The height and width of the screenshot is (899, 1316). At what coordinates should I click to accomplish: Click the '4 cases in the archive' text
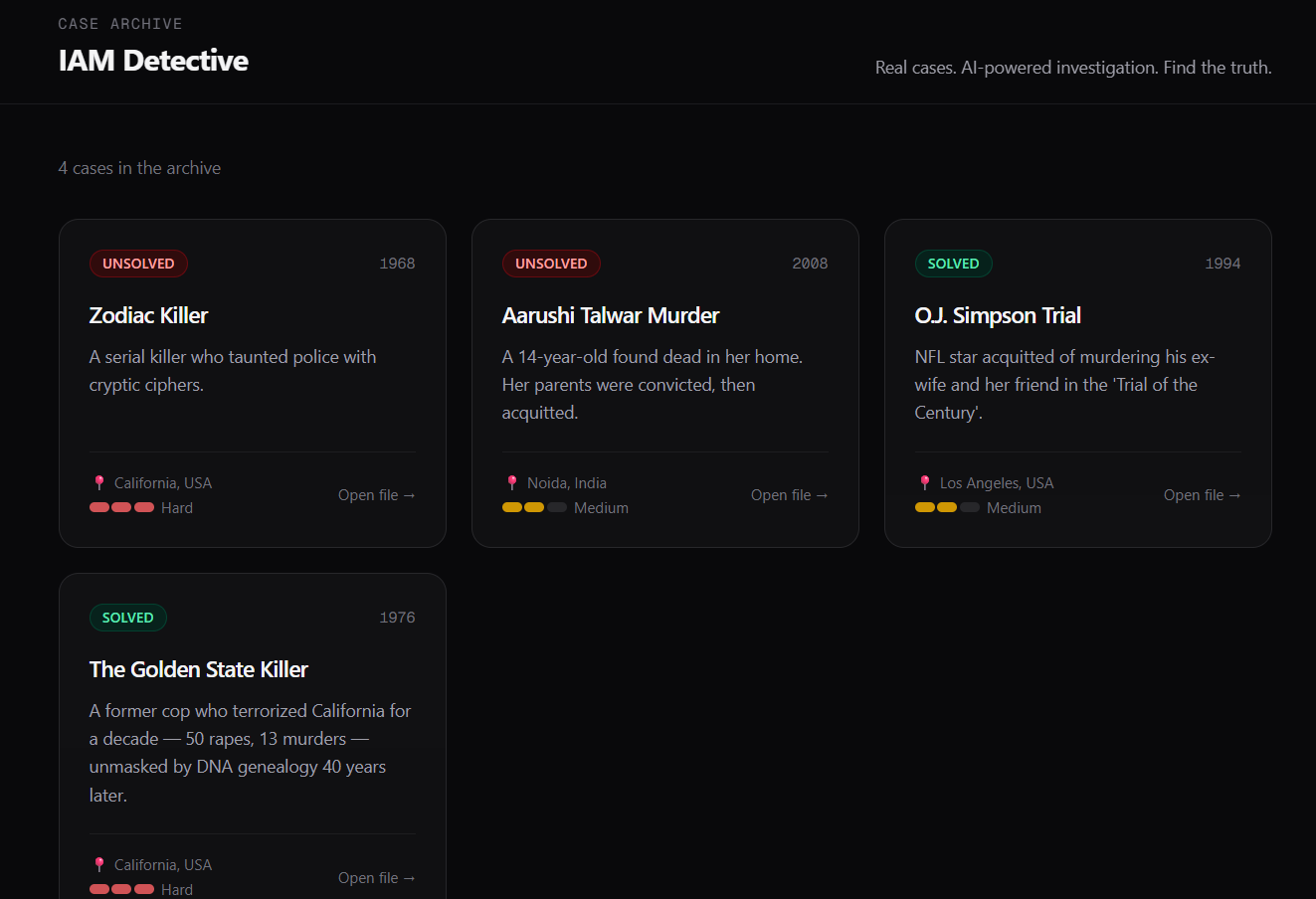(x=139, y=168)
